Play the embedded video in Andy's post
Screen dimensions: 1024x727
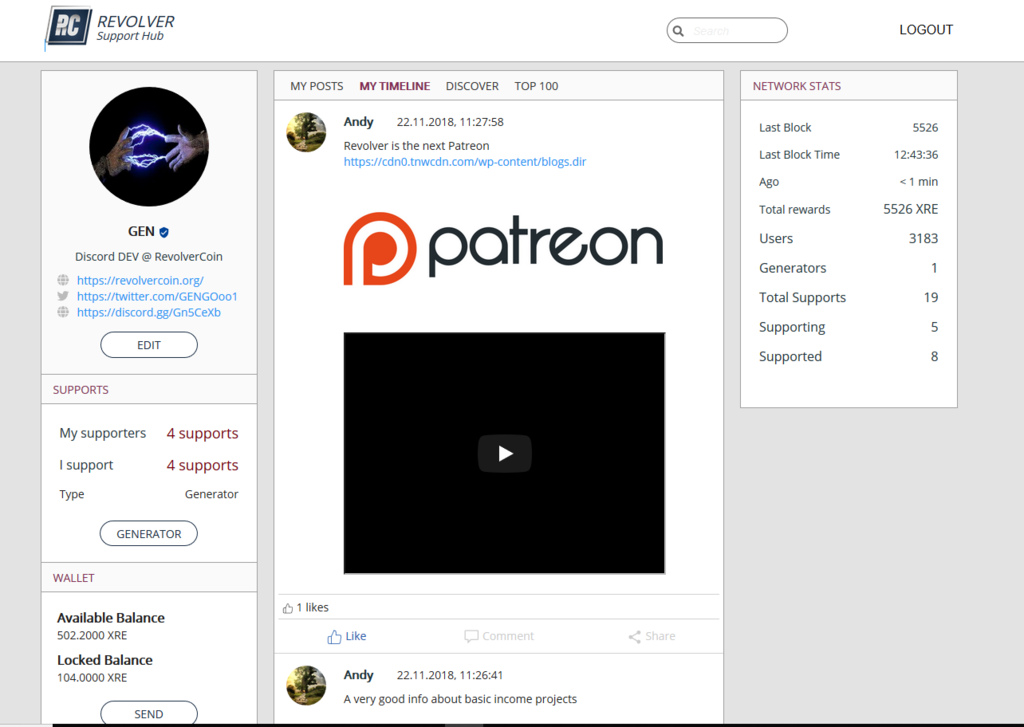pyautogui.click(x=505, y=453)
